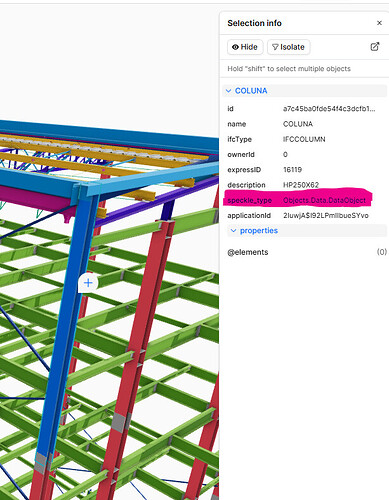
Task: Click the eye icon on Hide button
Action: coord(235,47)
